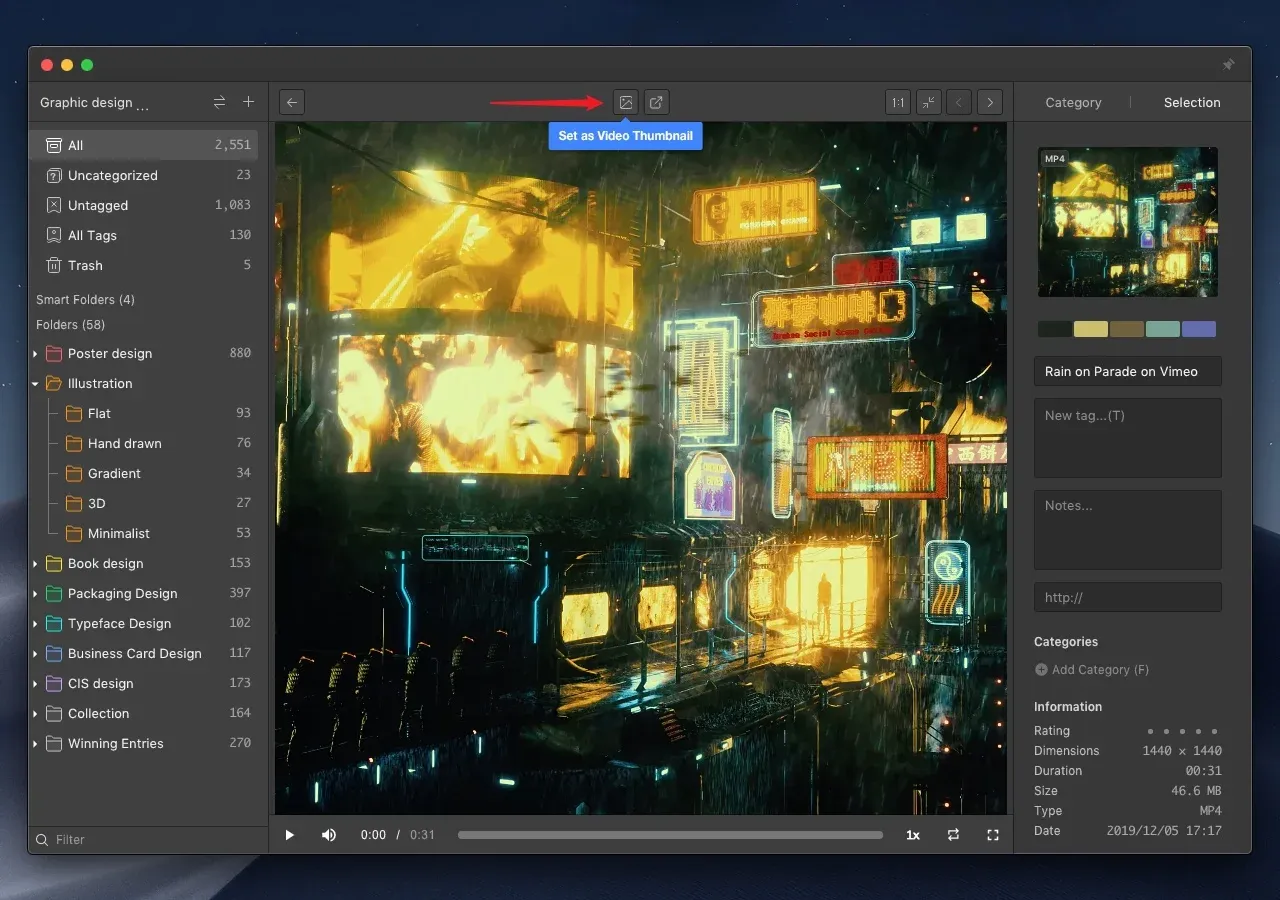Edit the Rain on Parade name field
The height and width of the screenshot is (900, 1280).
pyautogui.click(x=1128, y=371)
